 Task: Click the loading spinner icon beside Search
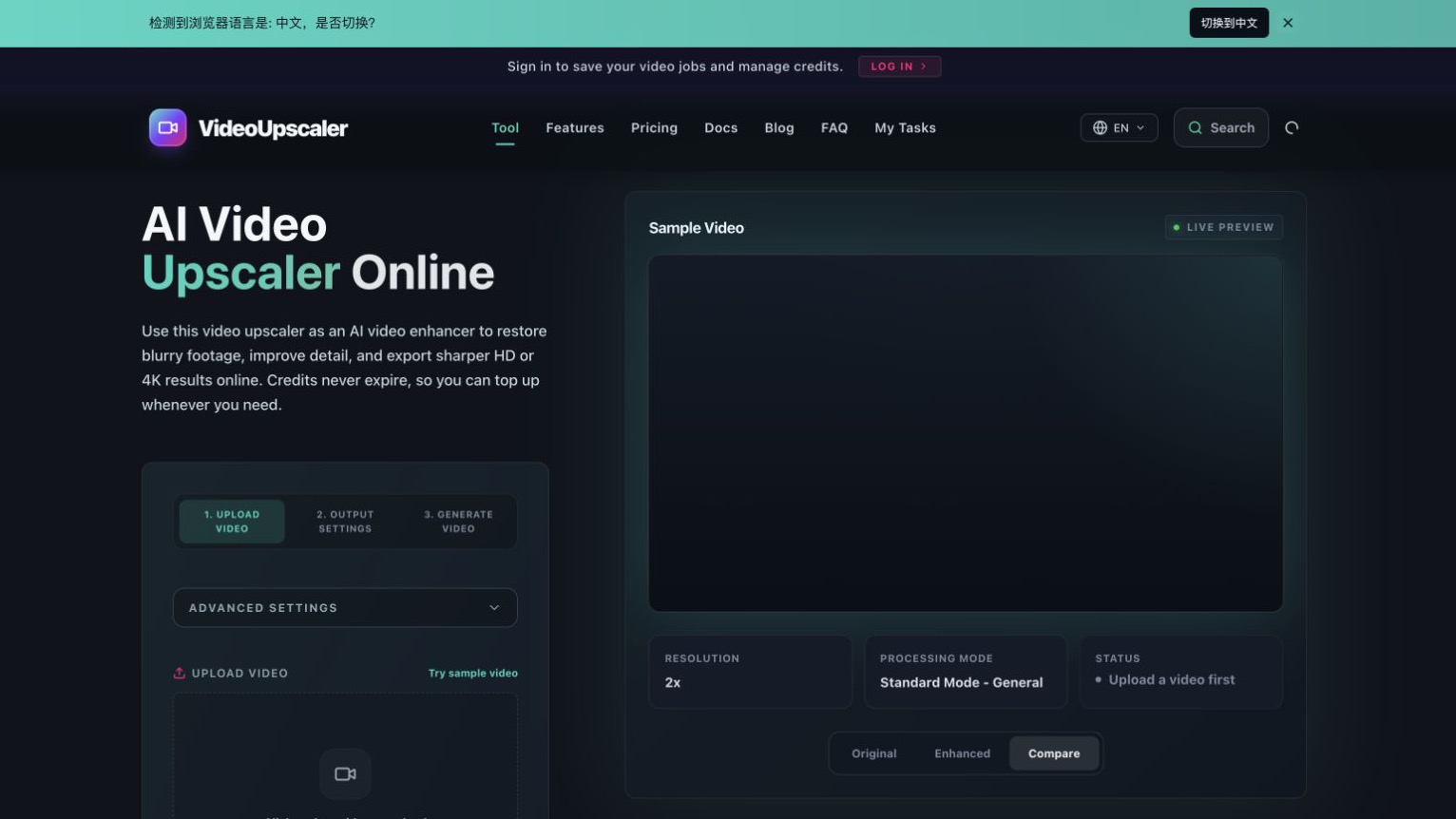(1292, 127)
